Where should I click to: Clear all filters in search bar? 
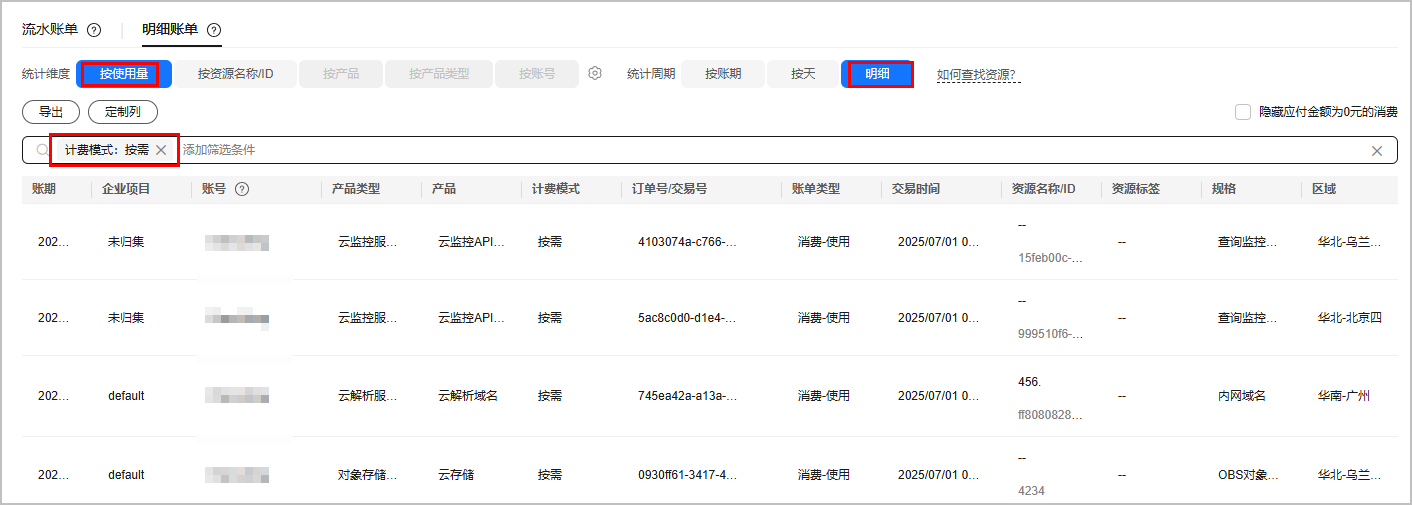1376,151
